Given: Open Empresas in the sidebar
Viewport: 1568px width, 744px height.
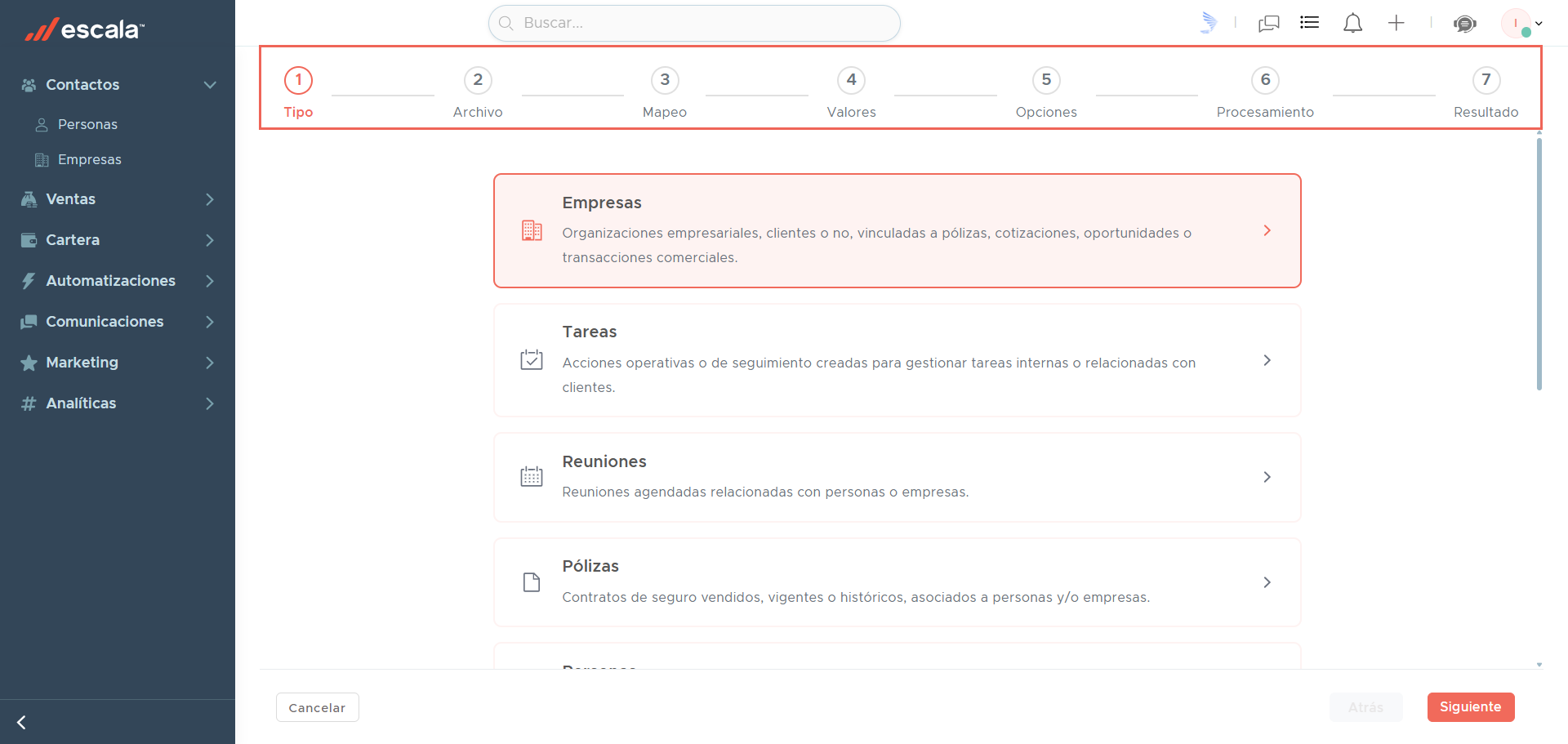Looking at the screenshot, I should point(90,160).
